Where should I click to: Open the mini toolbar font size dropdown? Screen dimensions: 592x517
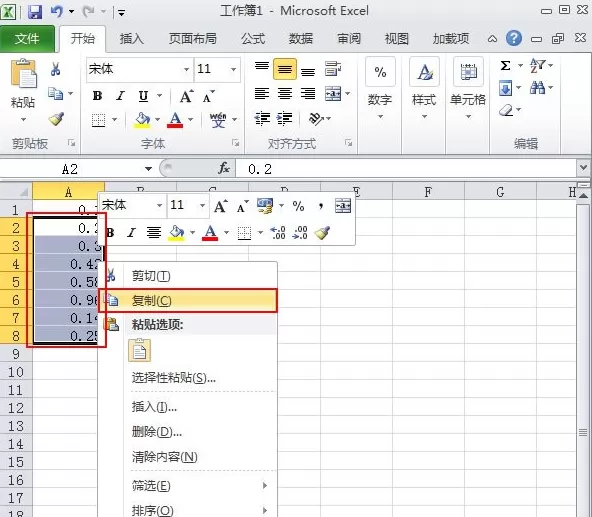point(203,205)
